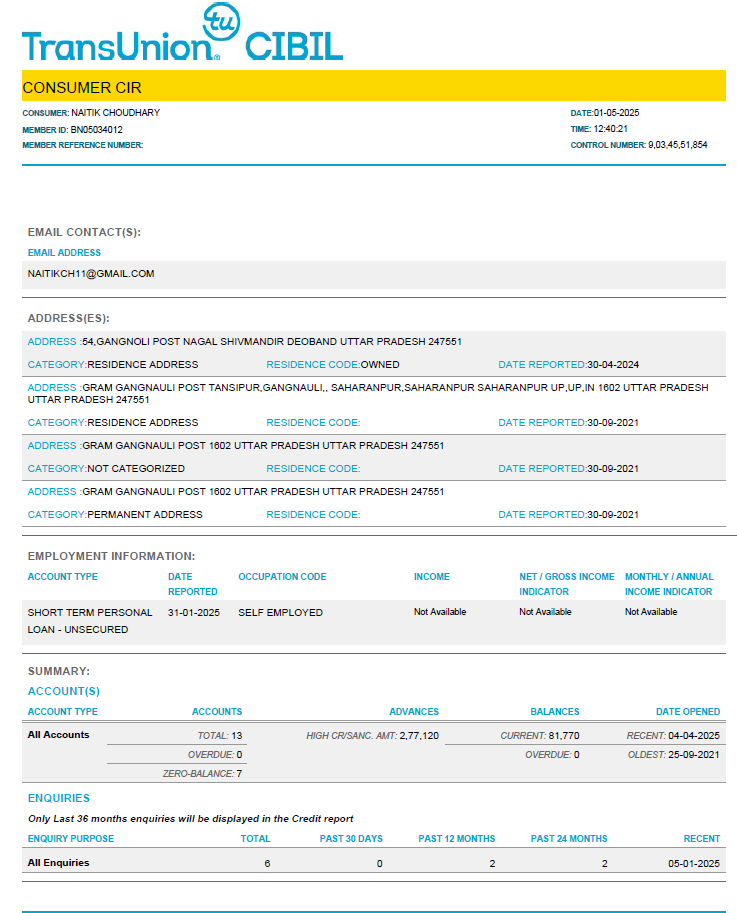Image resolution: width=737 pixels, height=913 pixels.
Task: Click Not Available under INCOME column
Action: (440, 612)
